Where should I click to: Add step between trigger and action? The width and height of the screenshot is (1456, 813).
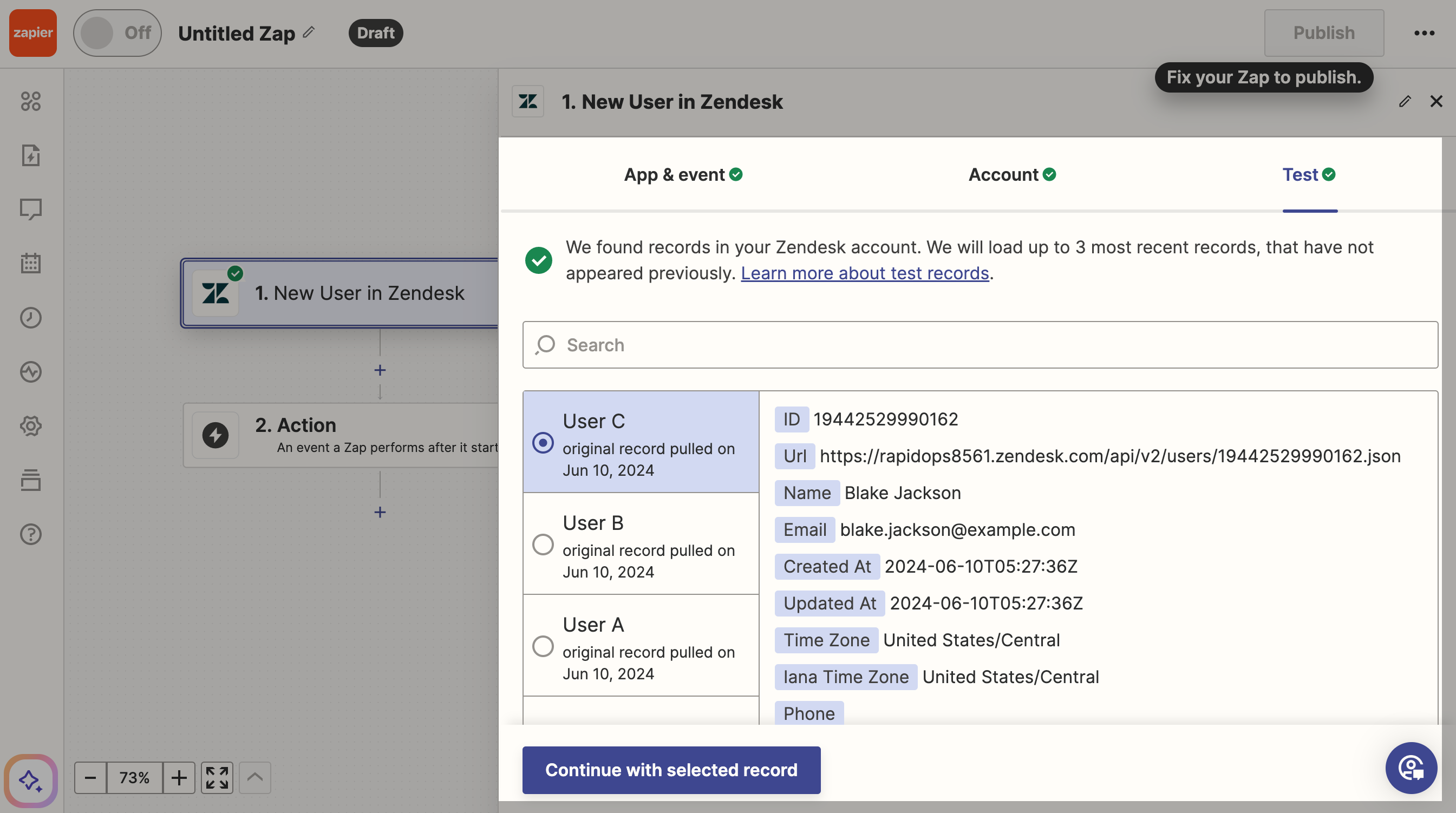click(x=380, y=370)
